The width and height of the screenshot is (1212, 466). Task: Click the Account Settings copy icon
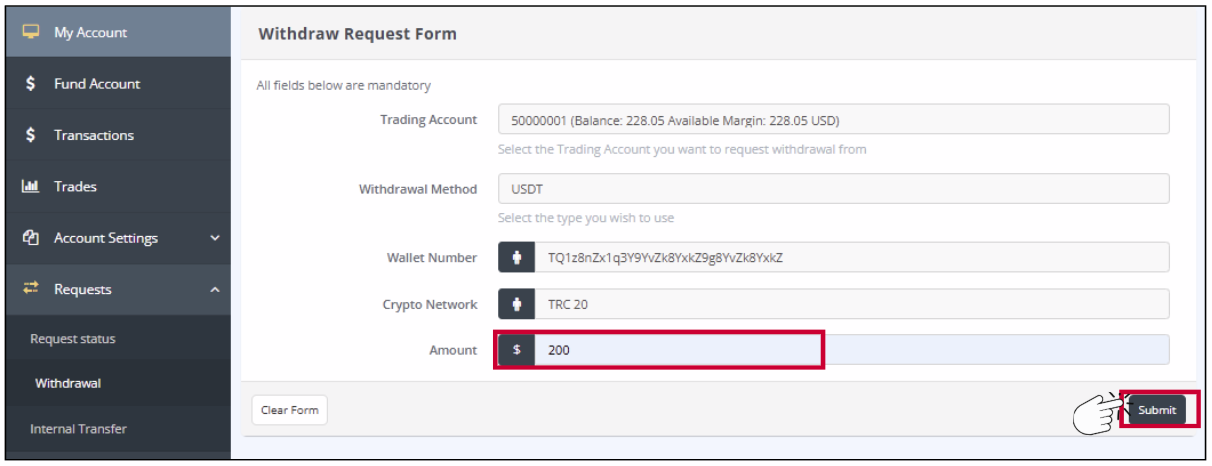click(x=31, y=238)
